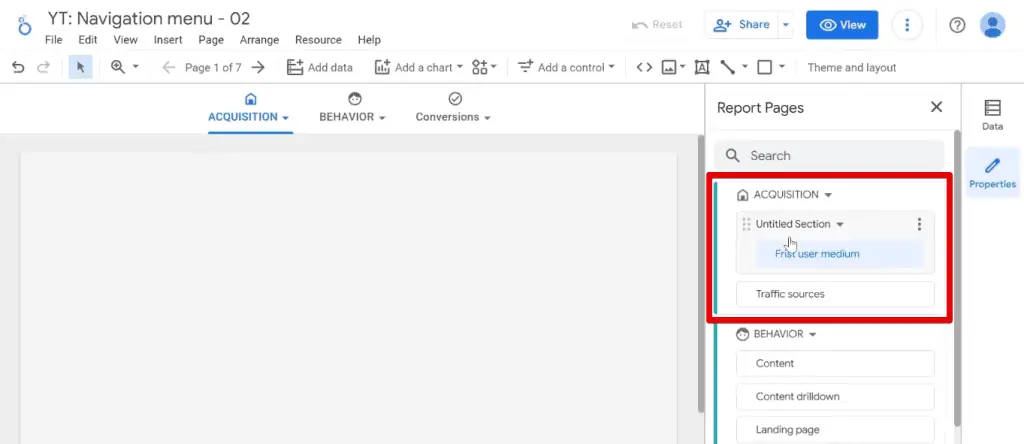
Task: Open the File menu
Action: pos(54,40)
